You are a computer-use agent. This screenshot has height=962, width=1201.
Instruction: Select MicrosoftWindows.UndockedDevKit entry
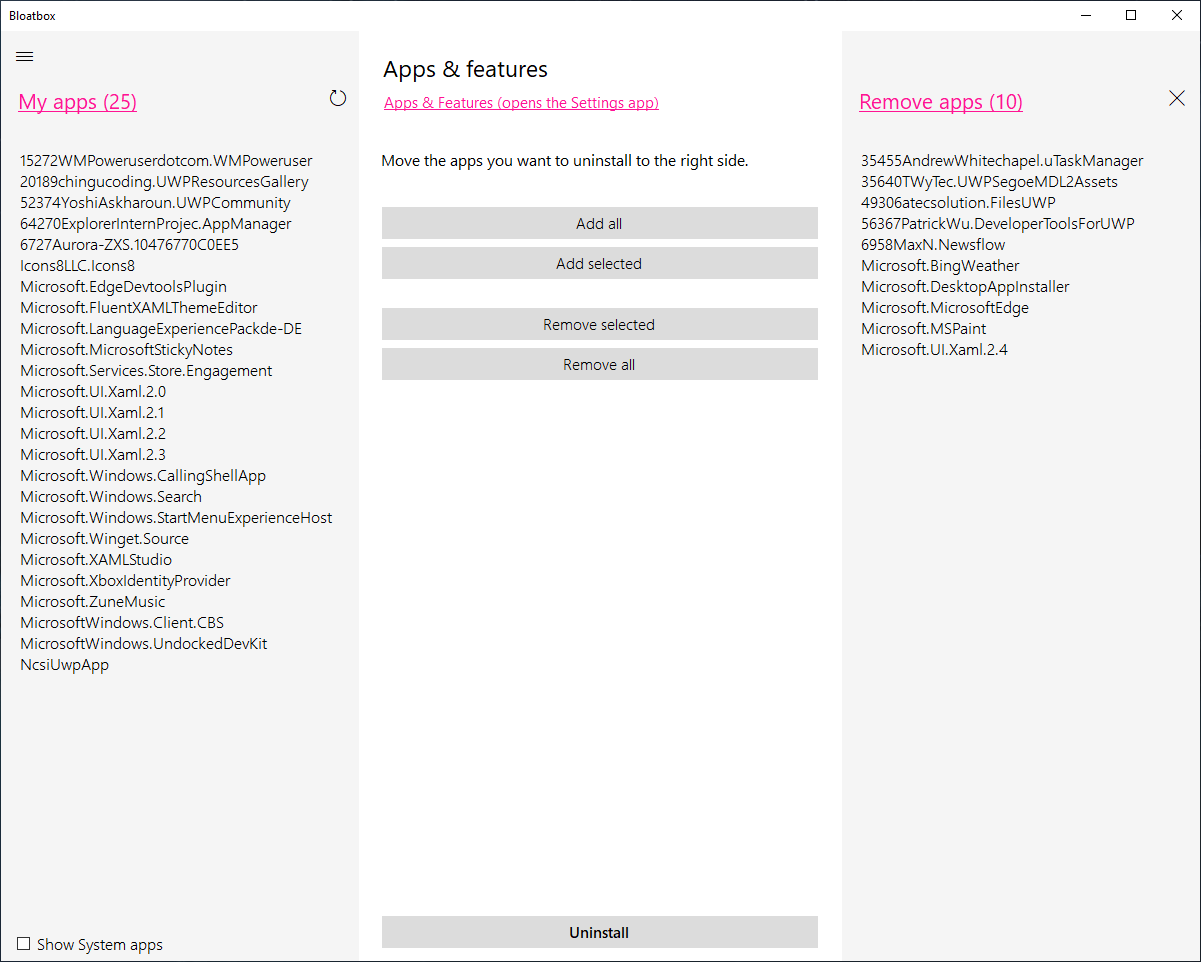(144, 644)
